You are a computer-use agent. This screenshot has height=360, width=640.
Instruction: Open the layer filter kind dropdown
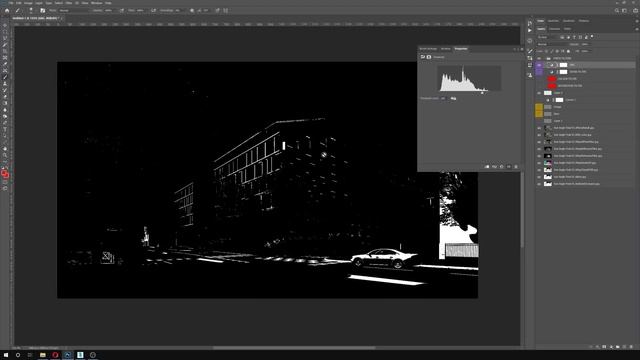point(547,37)
